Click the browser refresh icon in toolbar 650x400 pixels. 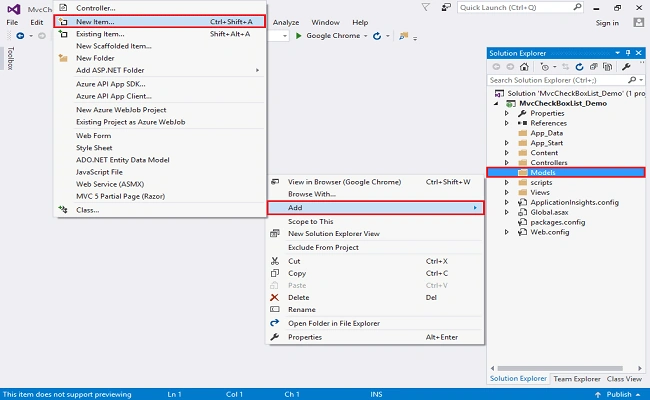[x=377, y=36]
